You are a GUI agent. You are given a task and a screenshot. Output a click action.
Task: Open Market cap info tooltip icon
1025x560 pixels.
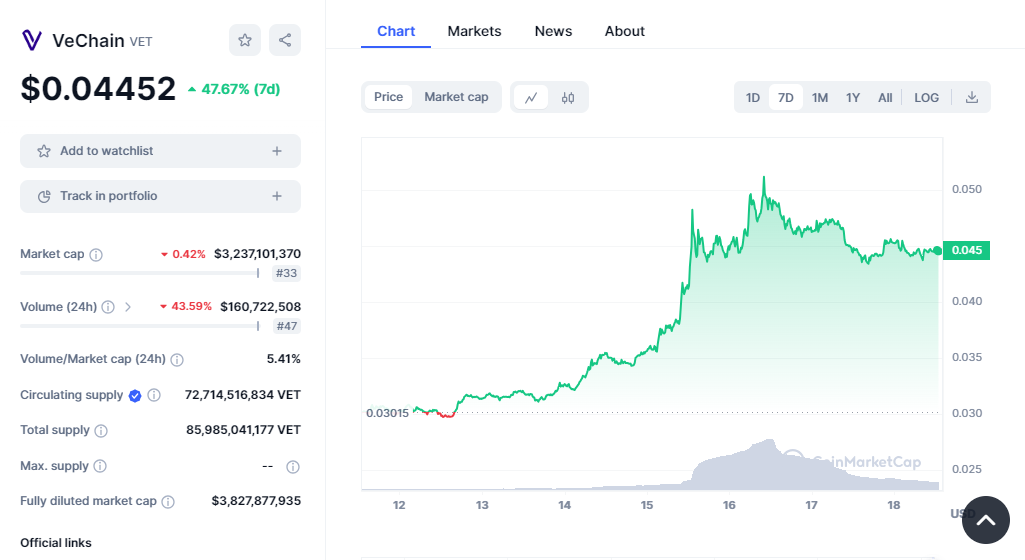pos(96,255)
